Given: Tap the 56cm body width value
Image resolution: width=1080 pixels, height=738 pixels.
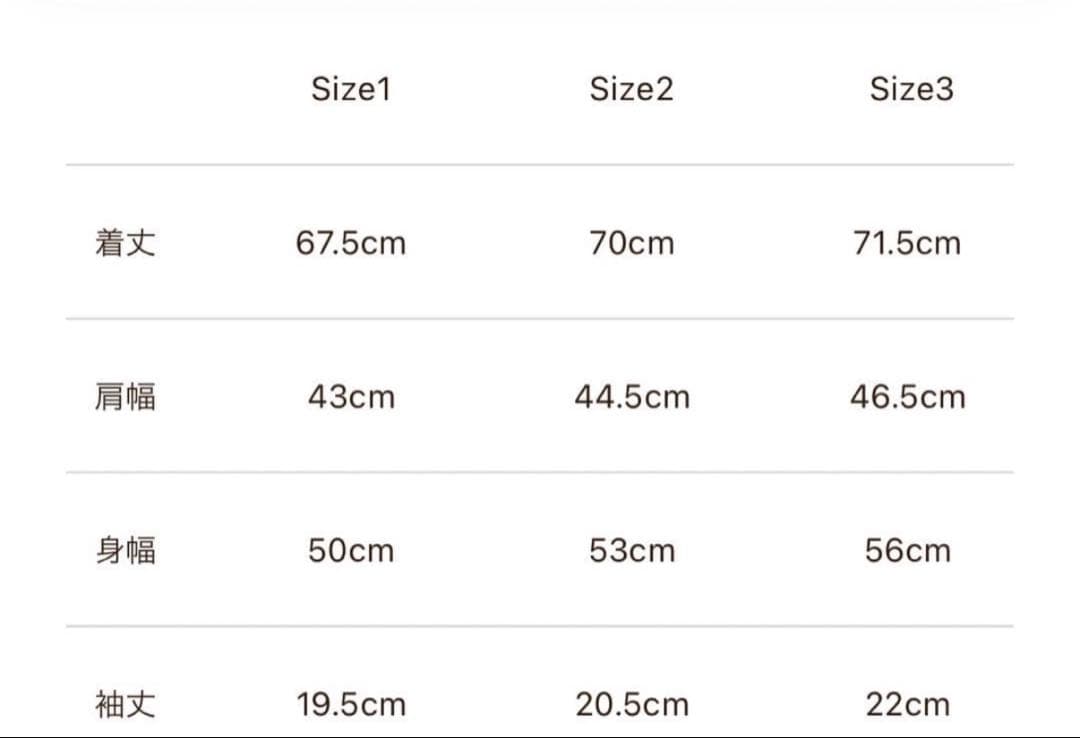Looking at the screenshot, I should (907, 551).
